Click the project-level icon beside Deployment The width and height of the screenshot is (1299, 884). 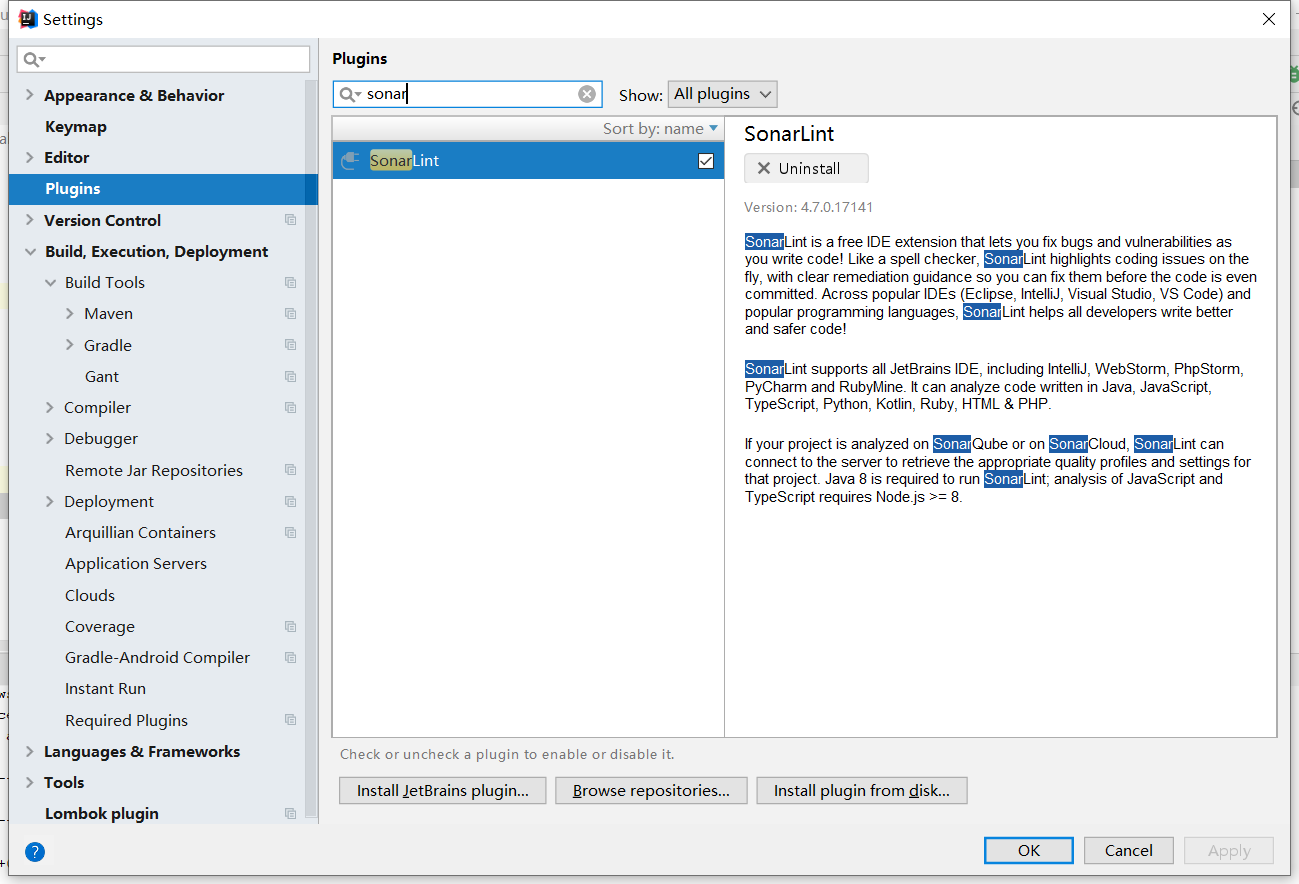click(291, 501)
